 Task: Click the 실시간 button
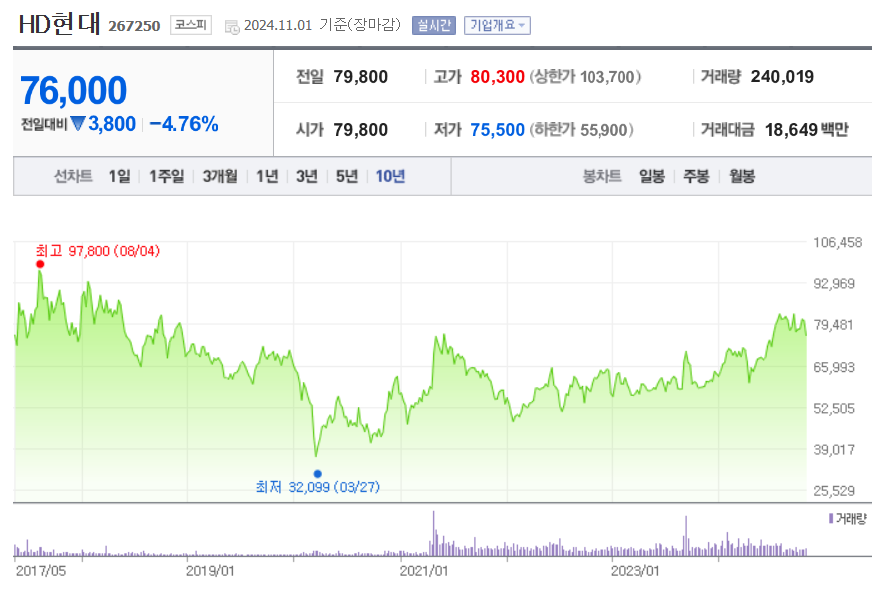(x=434, y=25)
